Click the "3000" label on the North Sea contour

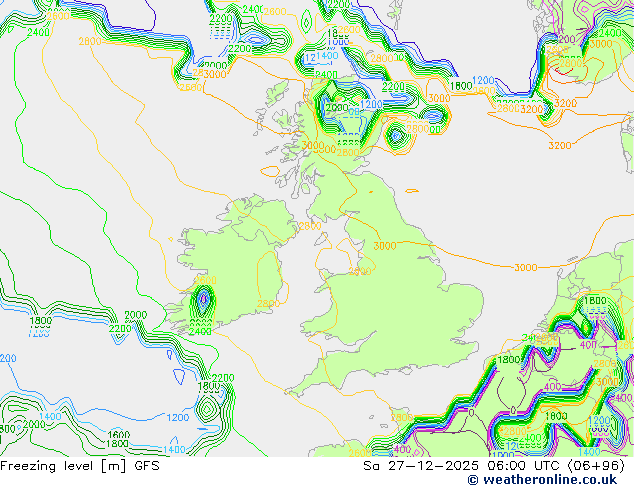click(x=525, y=267)
